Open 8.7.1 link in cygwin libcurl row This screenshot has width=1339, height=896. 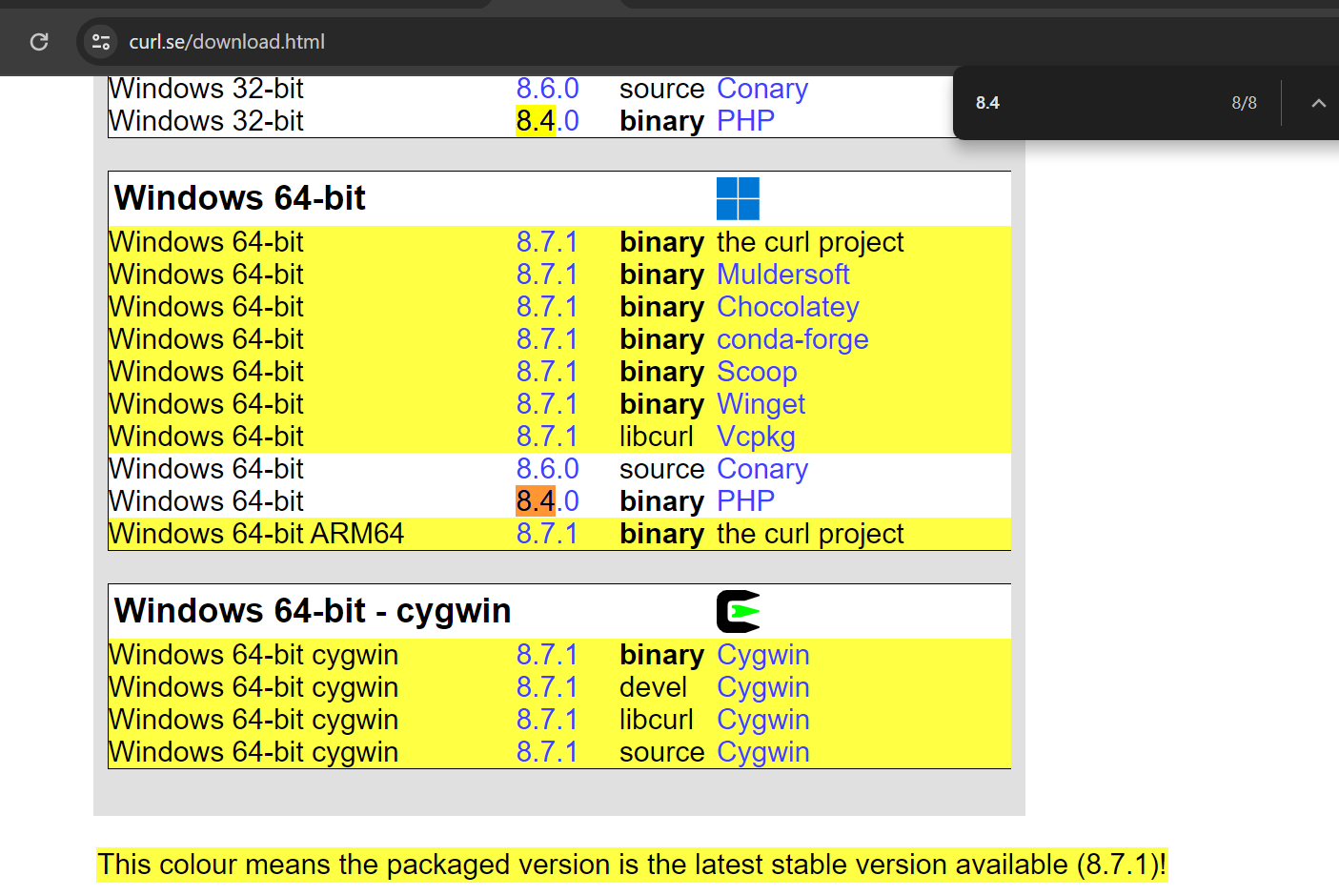point(547,720)
